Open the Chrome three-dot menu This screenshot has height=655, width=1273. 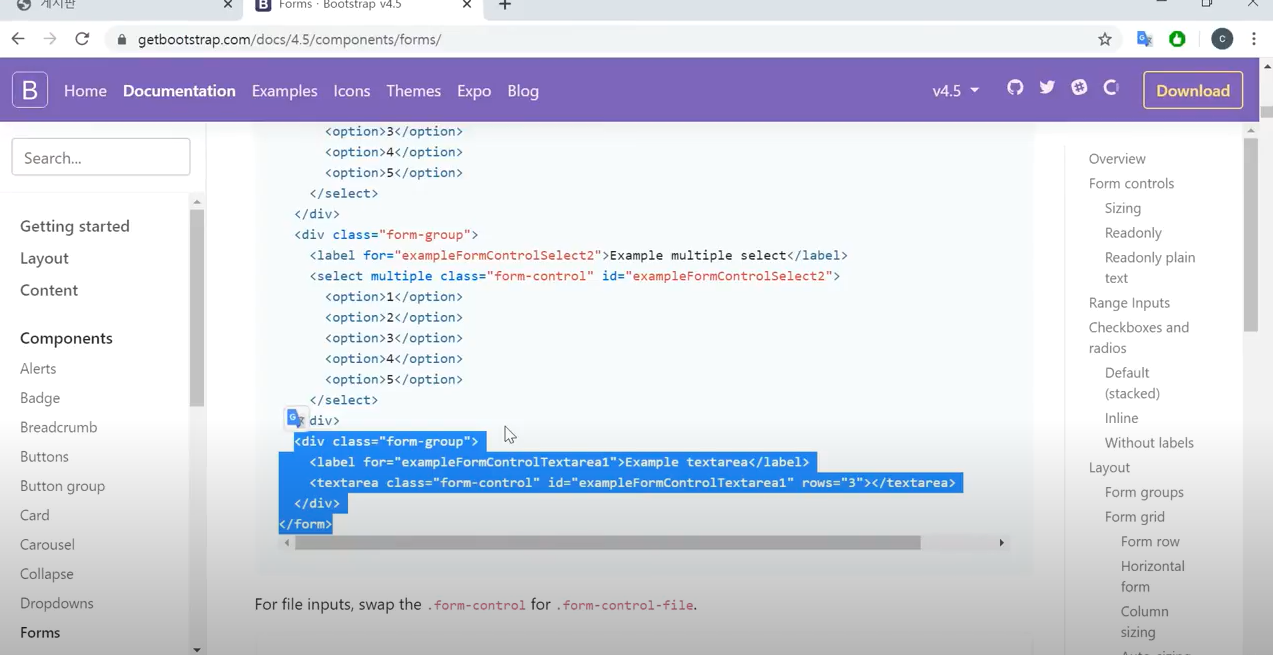click(x=1254, y=39)
